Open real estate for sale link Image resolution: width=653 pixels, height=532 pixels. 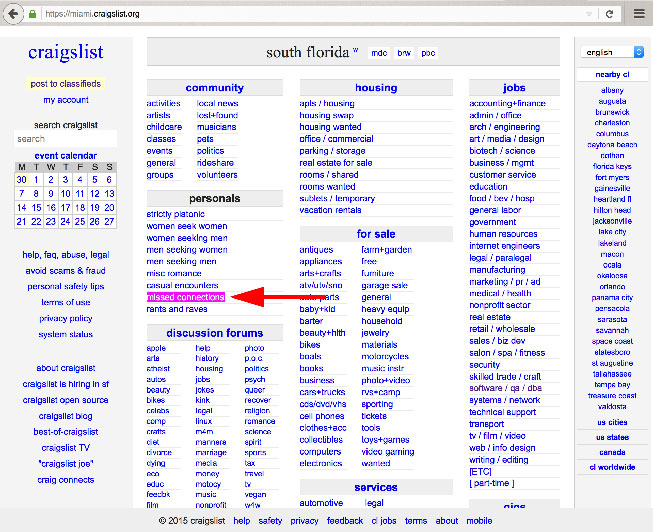(336, 163)
